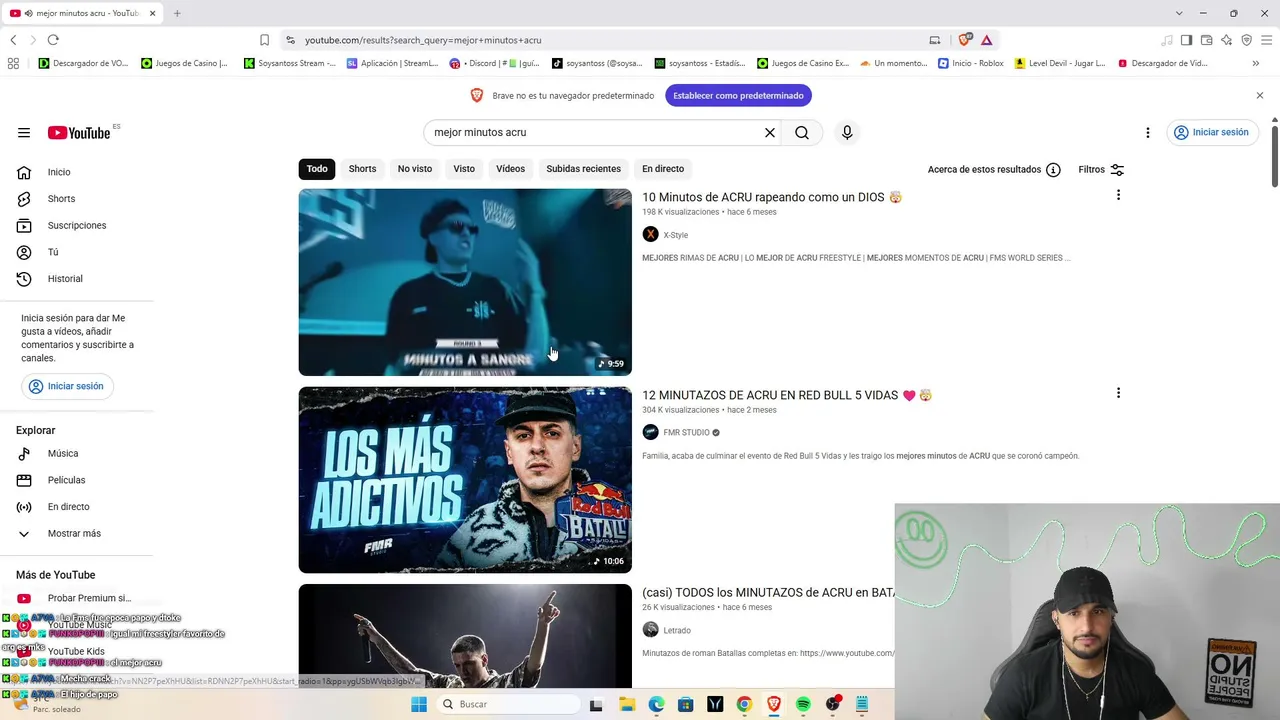Open the Windows Start menu

point(419,704)
